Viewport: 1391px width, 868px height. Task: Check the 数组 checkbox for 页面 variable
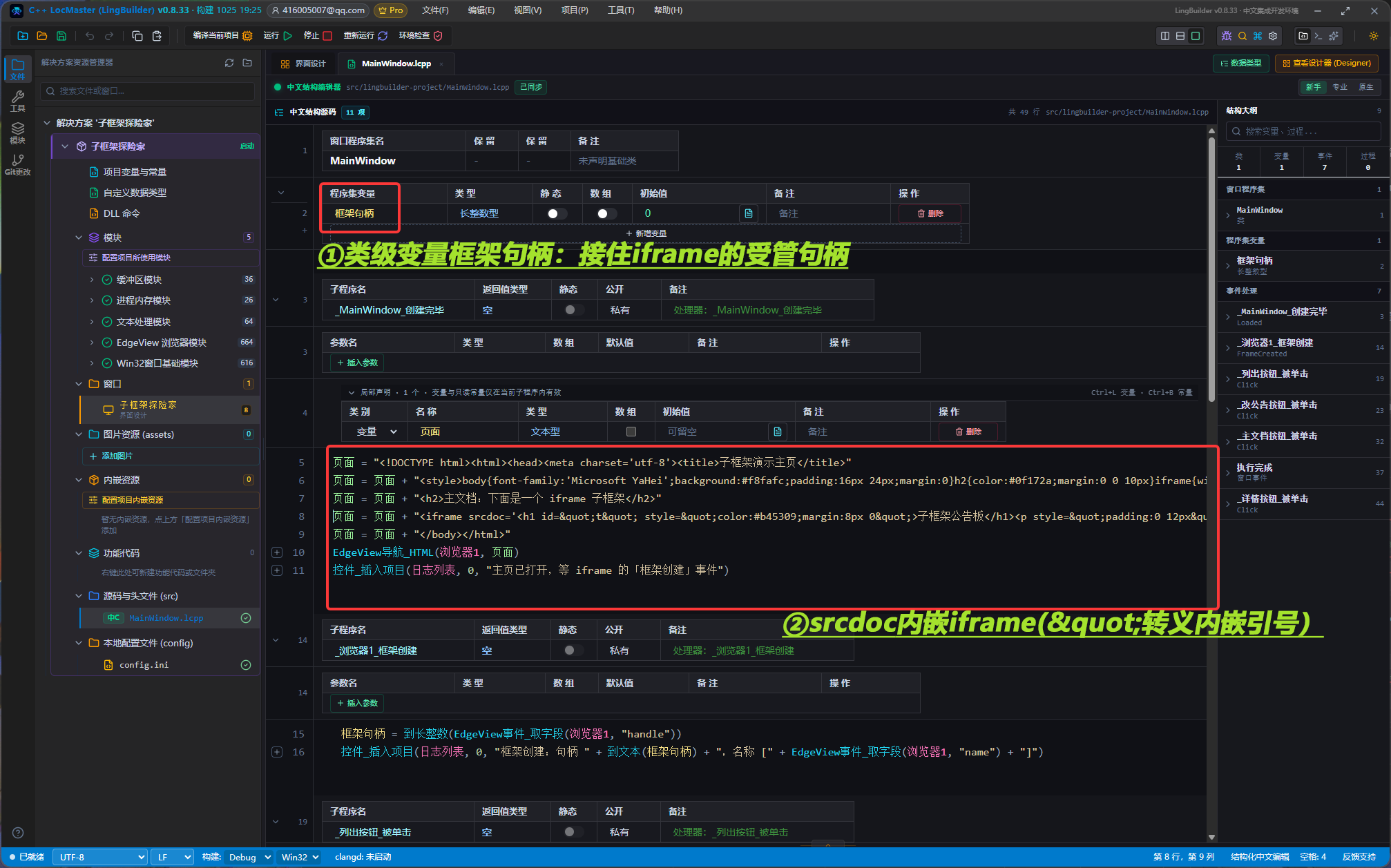click(x=631, y=432)
